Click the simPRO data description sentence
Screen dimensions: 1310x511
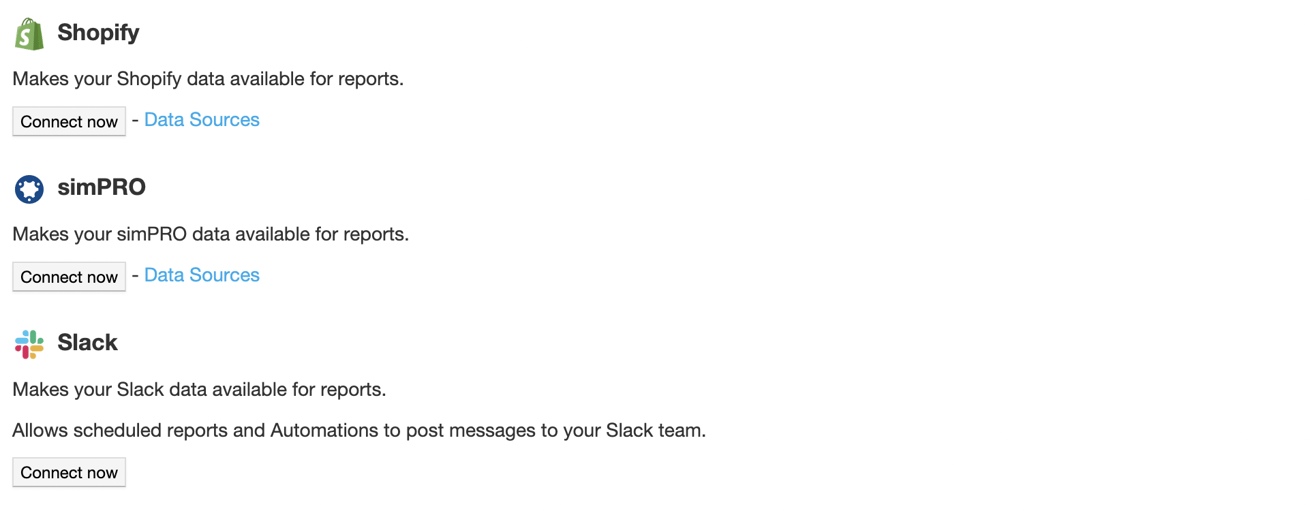click(210, 235)
